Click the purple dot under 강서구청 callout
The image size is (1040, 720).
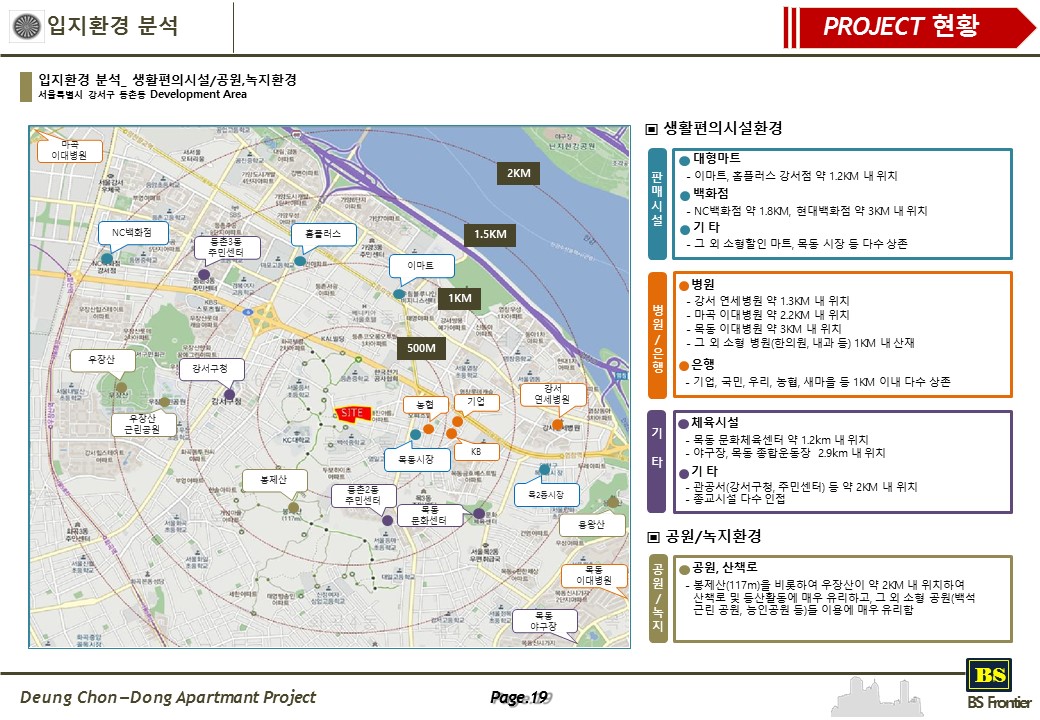[x=229, y=394]
